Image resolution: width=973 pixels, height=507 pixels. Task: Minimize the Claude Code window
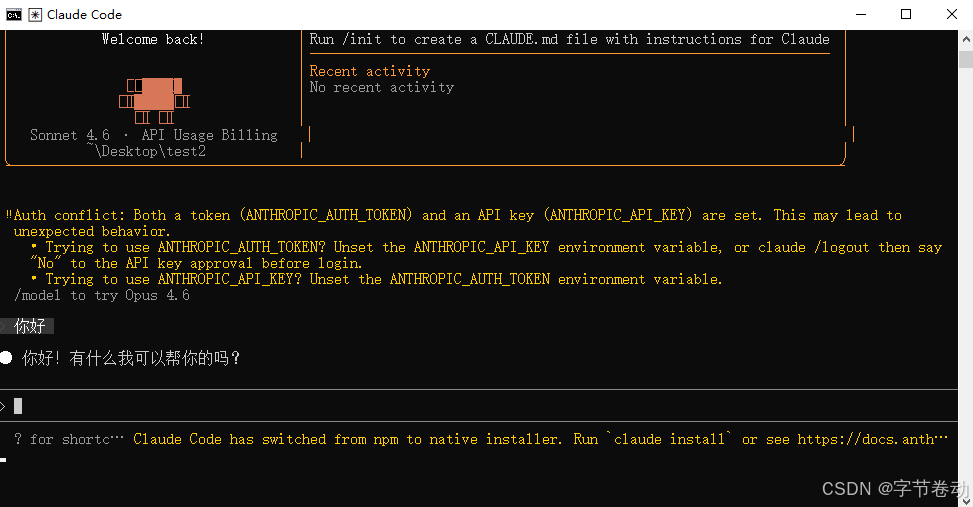(x=861, y=14)
